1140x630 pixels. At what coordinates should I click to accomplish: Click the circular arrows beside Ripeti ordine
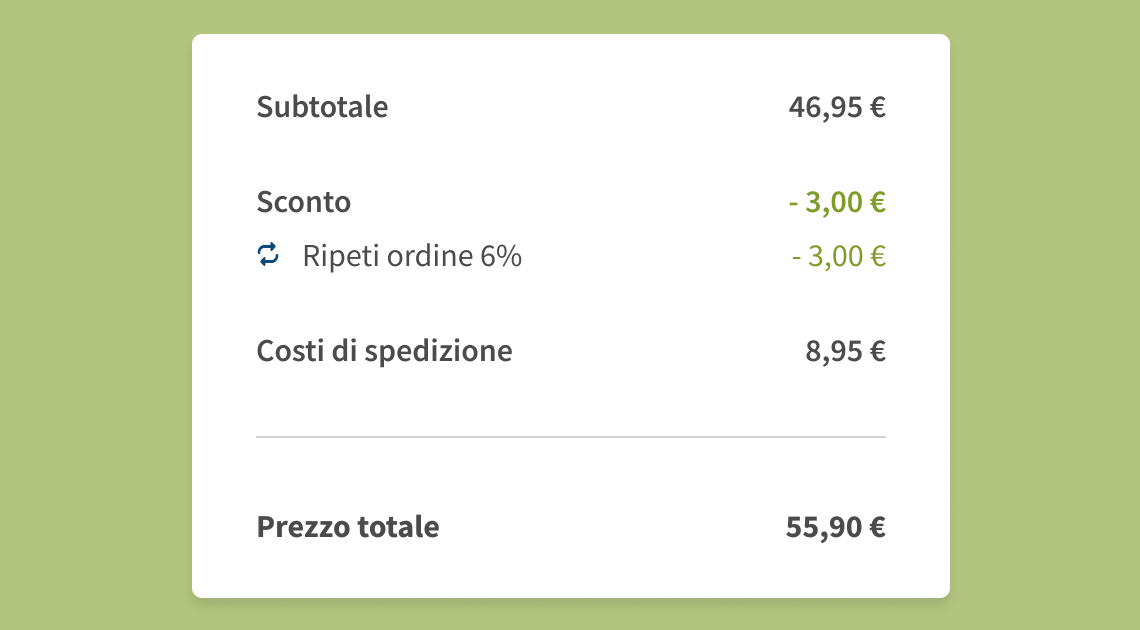267,255
